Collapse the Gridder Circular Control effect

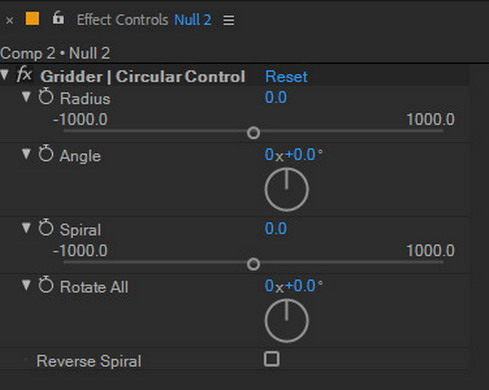coord(5,74)
